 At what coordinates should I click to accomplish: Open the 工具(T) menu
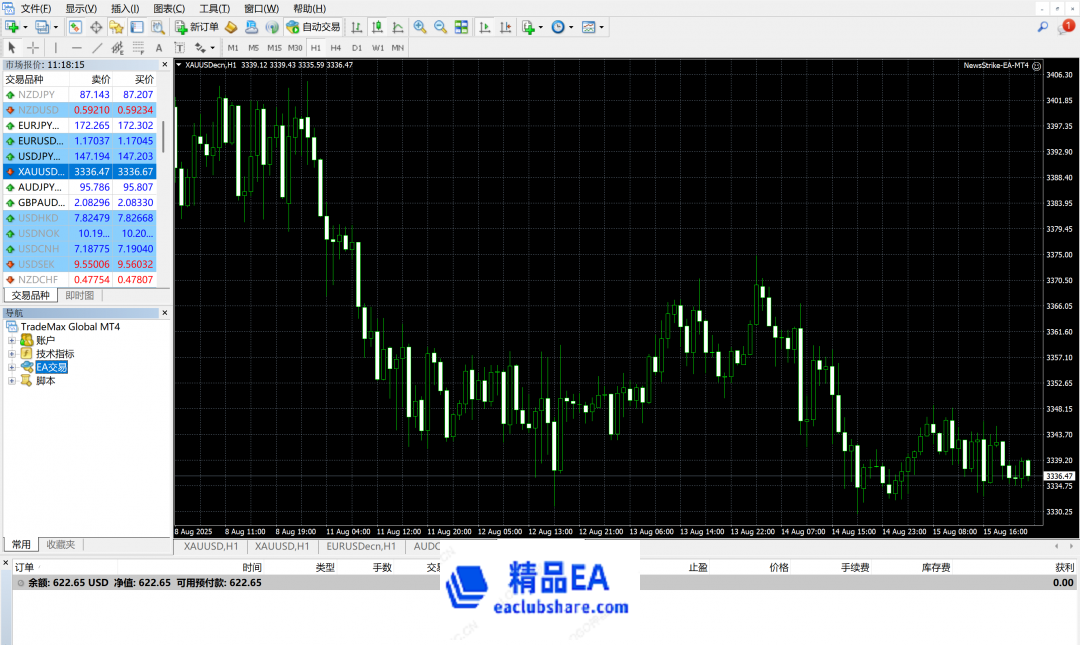(214, 8)
